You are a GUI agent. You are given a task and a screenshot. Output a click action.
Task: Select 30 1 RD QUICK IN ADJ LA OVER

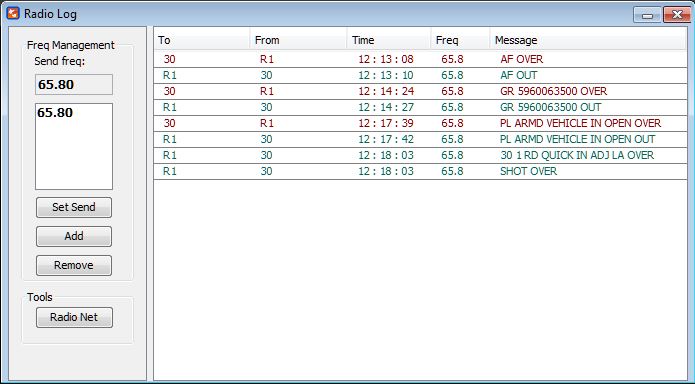tap(420, 155)
